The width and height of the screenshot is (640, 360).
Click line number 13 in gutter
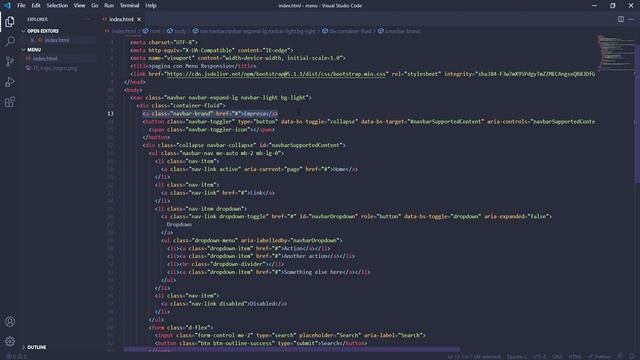111,113
